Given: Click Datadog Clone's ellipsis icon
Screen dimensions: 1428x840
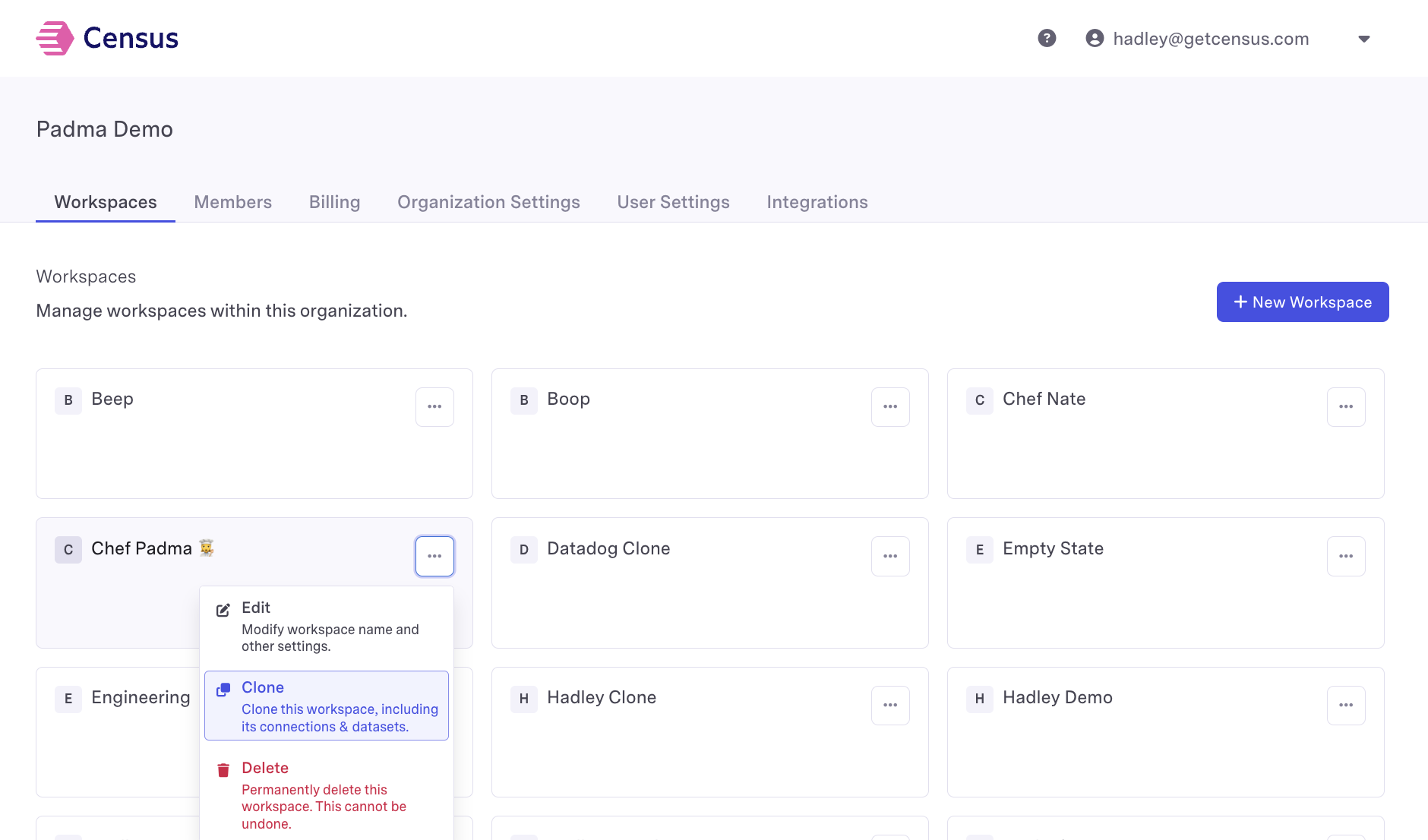Looking at the screenshot, I should [890, 556].
